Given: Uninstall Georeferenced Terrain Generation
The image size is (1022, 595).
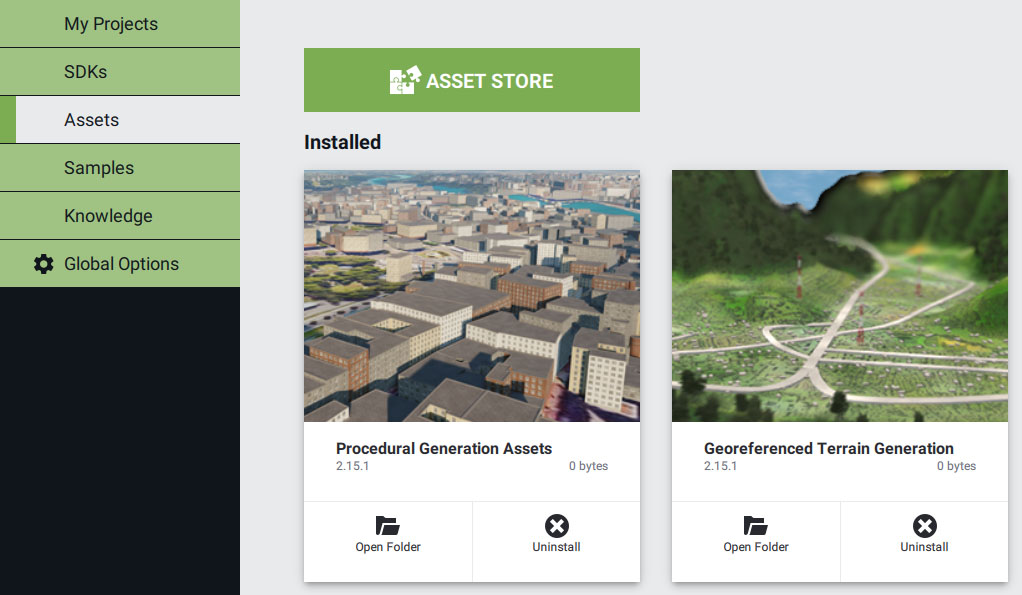Looking at the screenshot, I should 924,542.
